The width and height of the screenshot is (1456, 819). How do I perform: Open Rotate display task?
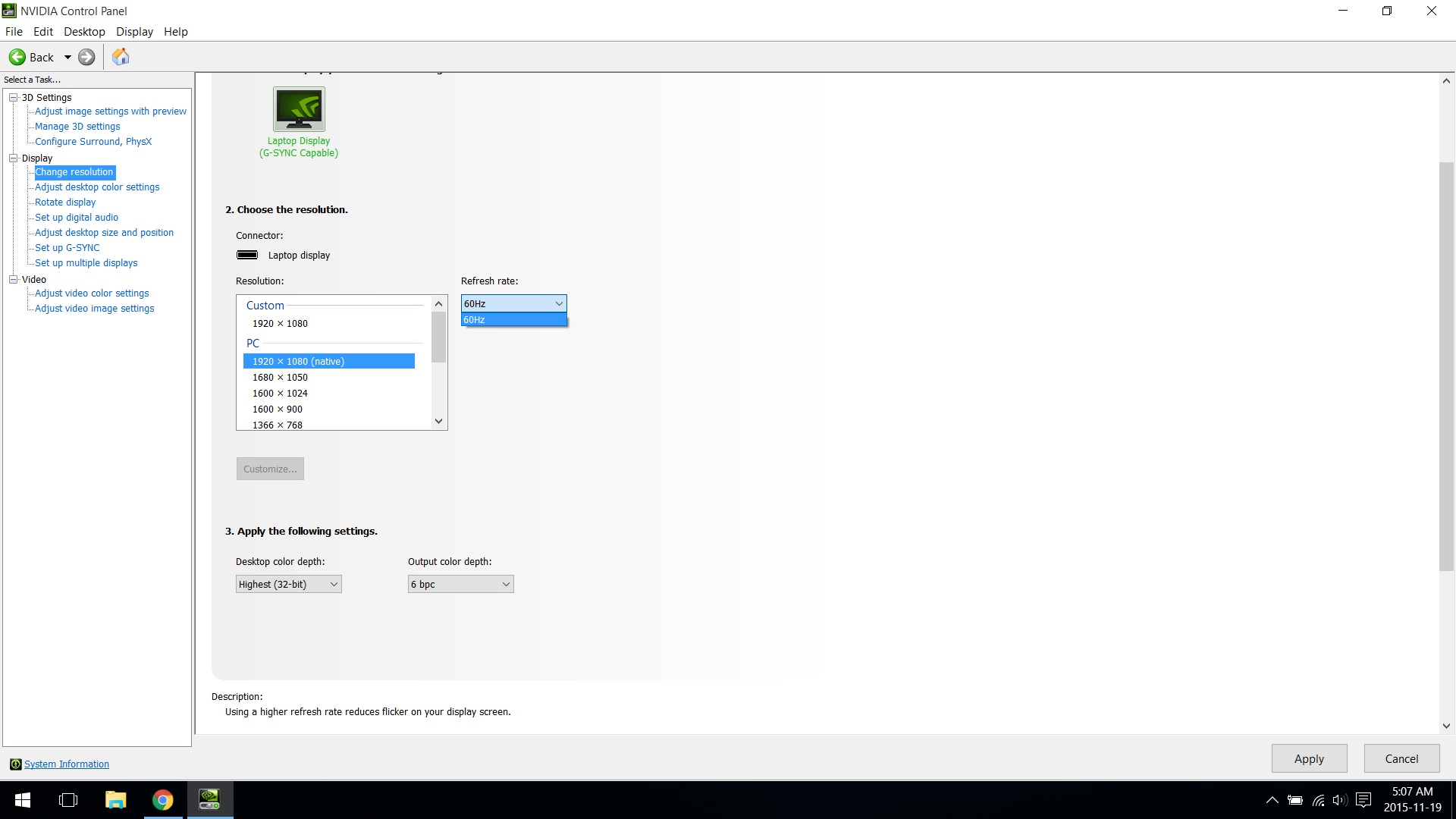[65, 202]
